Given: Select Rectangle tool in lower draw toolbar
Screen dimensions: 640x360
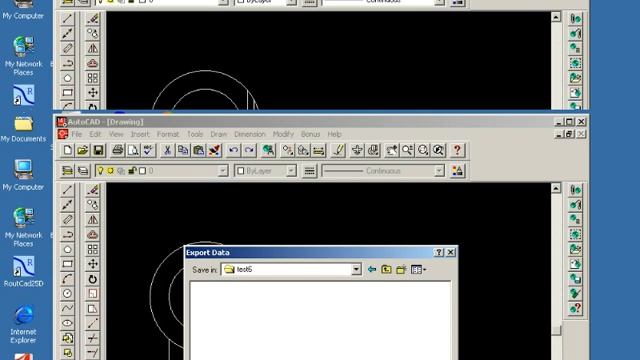Looking at the screenshot, I should [67, 264].
